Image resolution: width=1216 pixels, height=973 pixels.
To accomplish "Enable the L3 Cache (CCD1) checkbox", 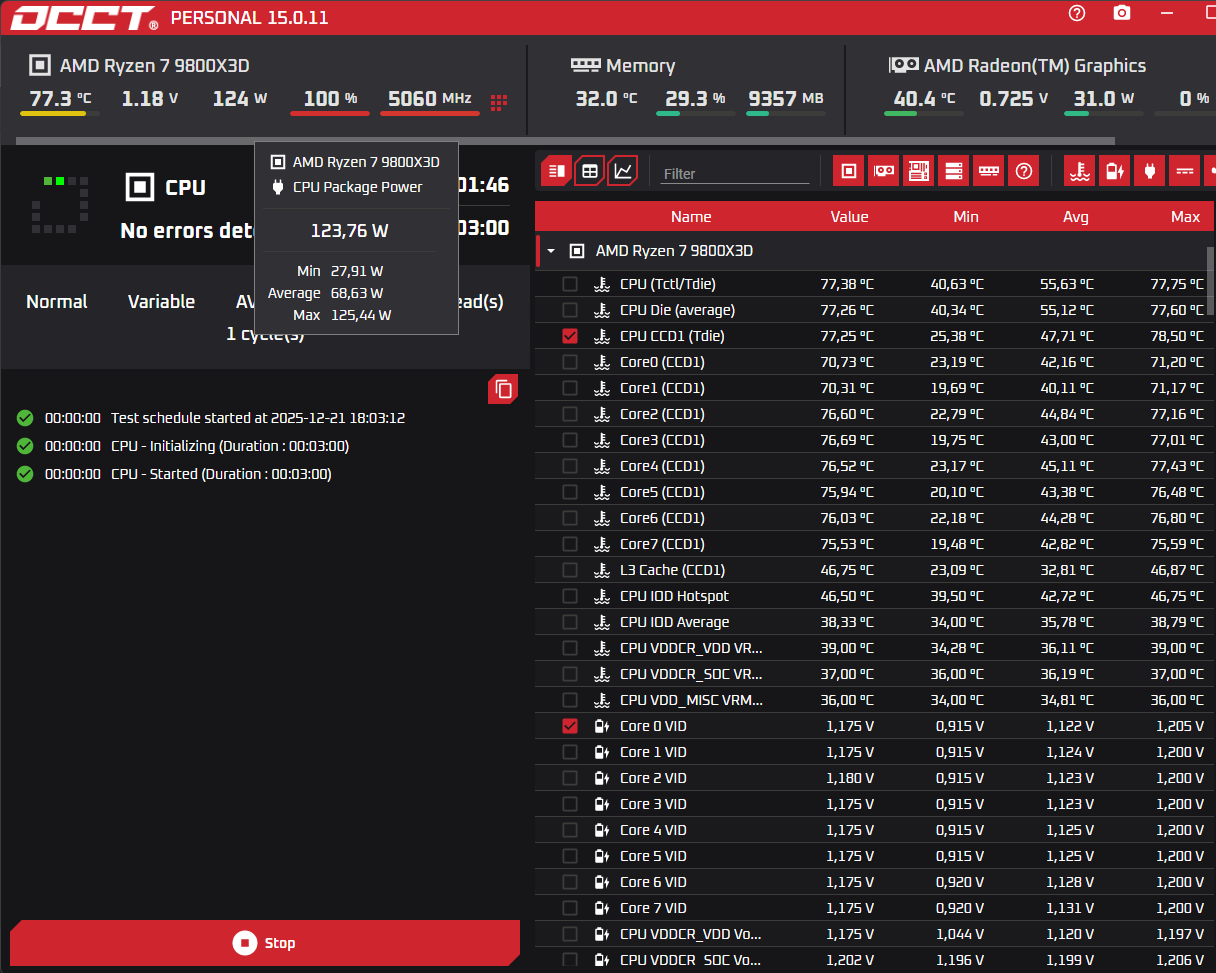I will point(570,570).
